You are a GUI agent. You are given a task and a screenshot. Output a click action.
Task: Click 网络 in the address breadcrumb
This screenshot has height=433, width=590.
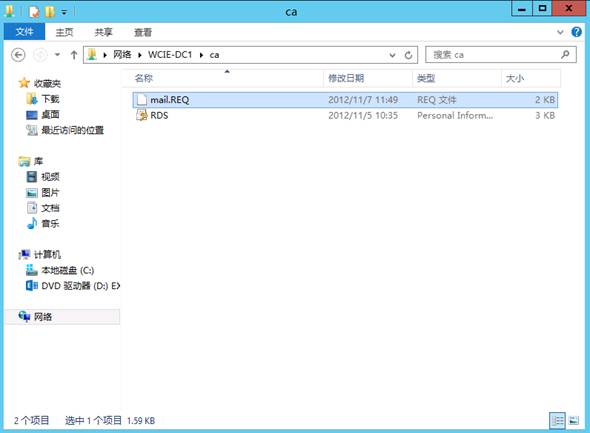tap(122, 55)
